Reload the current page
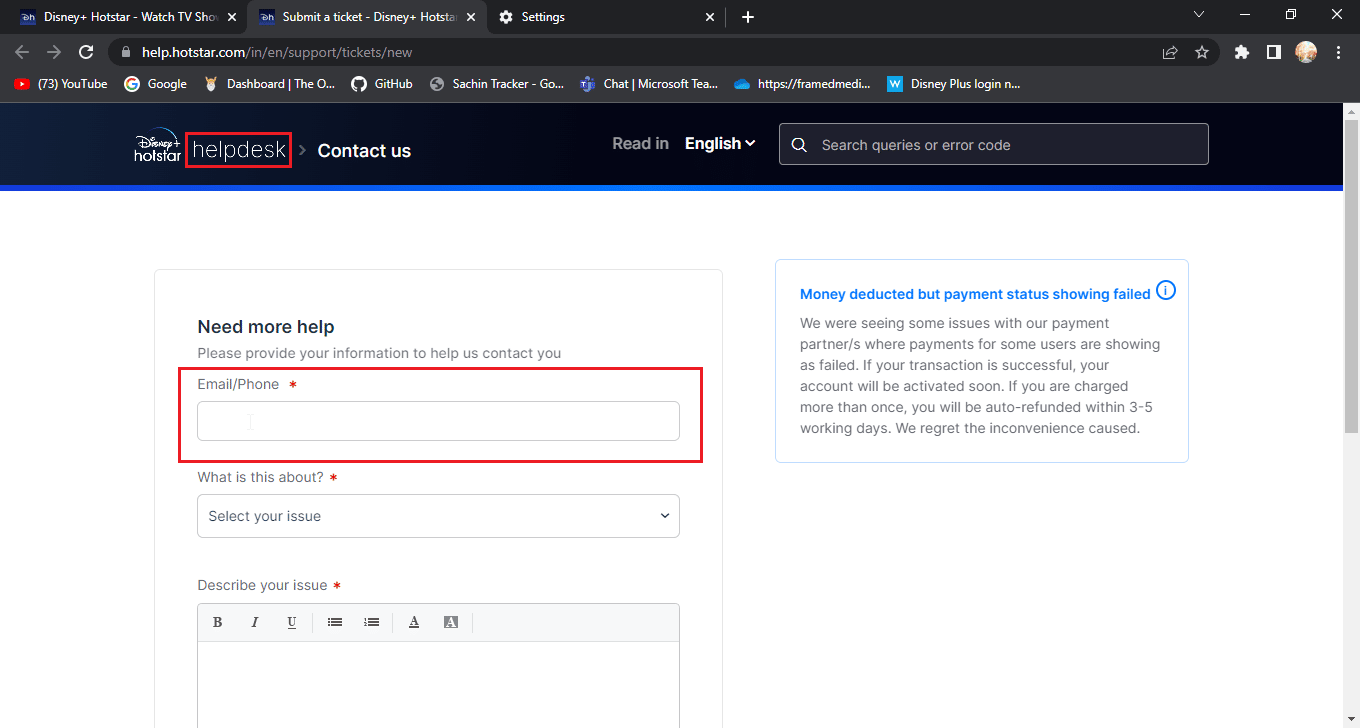Image resolution: width=1360 pixels, height=728 pixels. tap(86, 52)
